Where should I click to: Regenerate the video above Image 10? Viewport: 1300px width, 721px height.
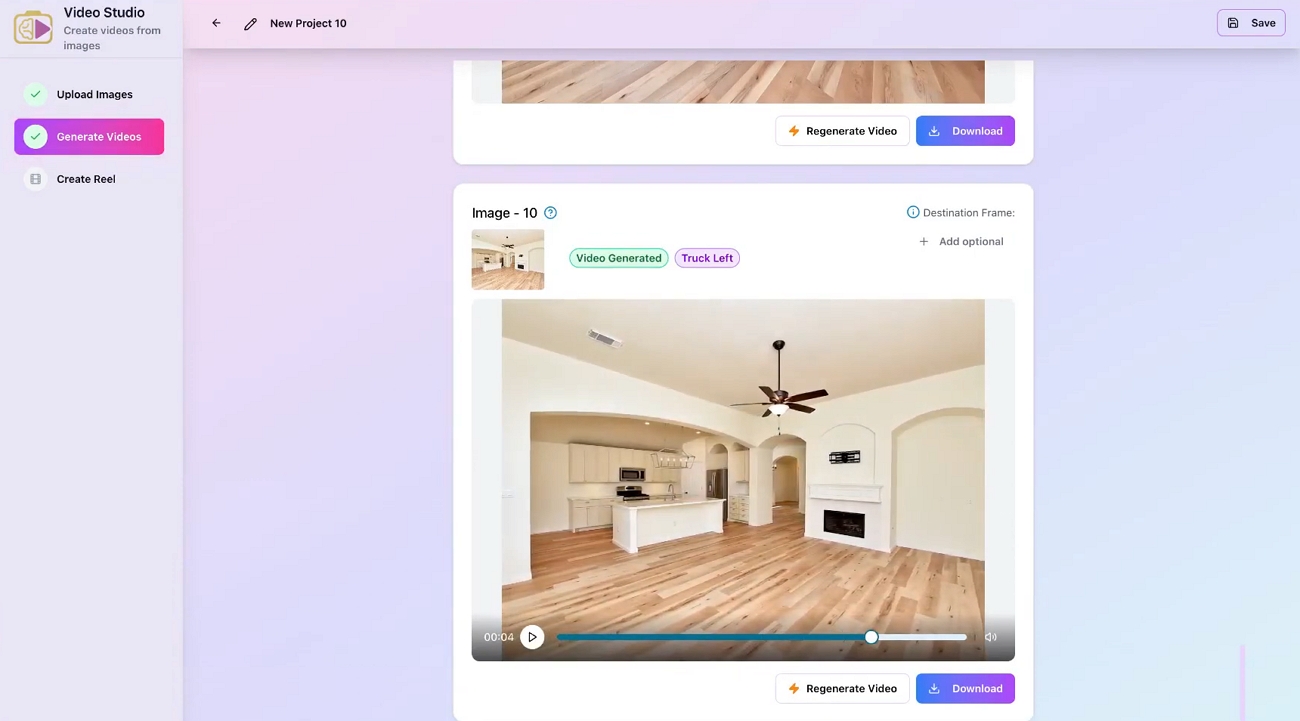[842, 131]
